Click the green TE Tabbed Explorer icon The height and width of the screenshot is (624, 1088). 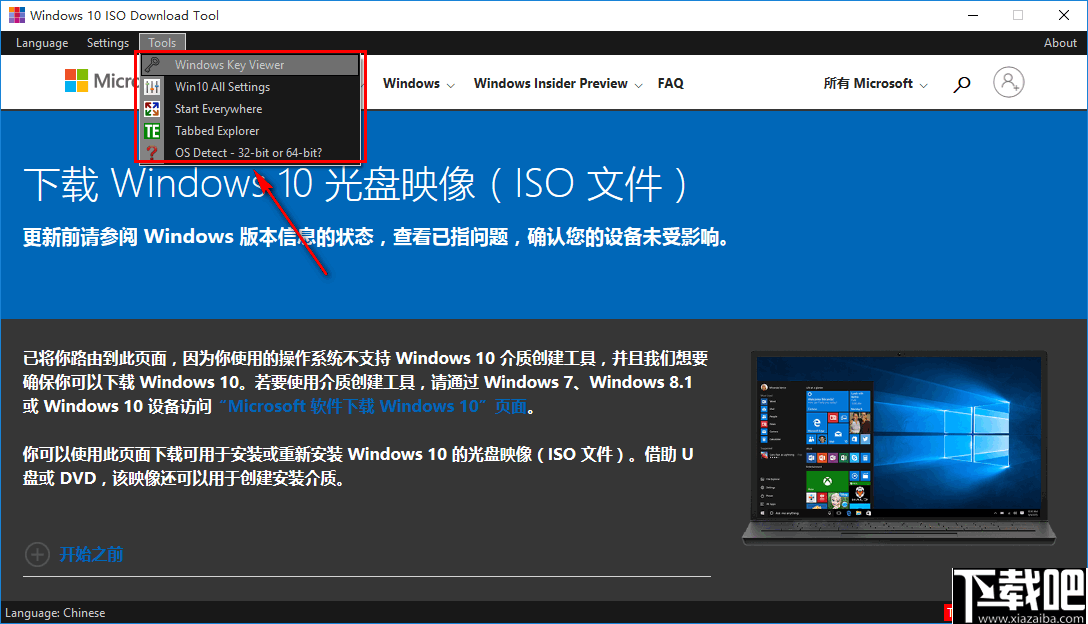pyautogui.click(x=152, y=130)
